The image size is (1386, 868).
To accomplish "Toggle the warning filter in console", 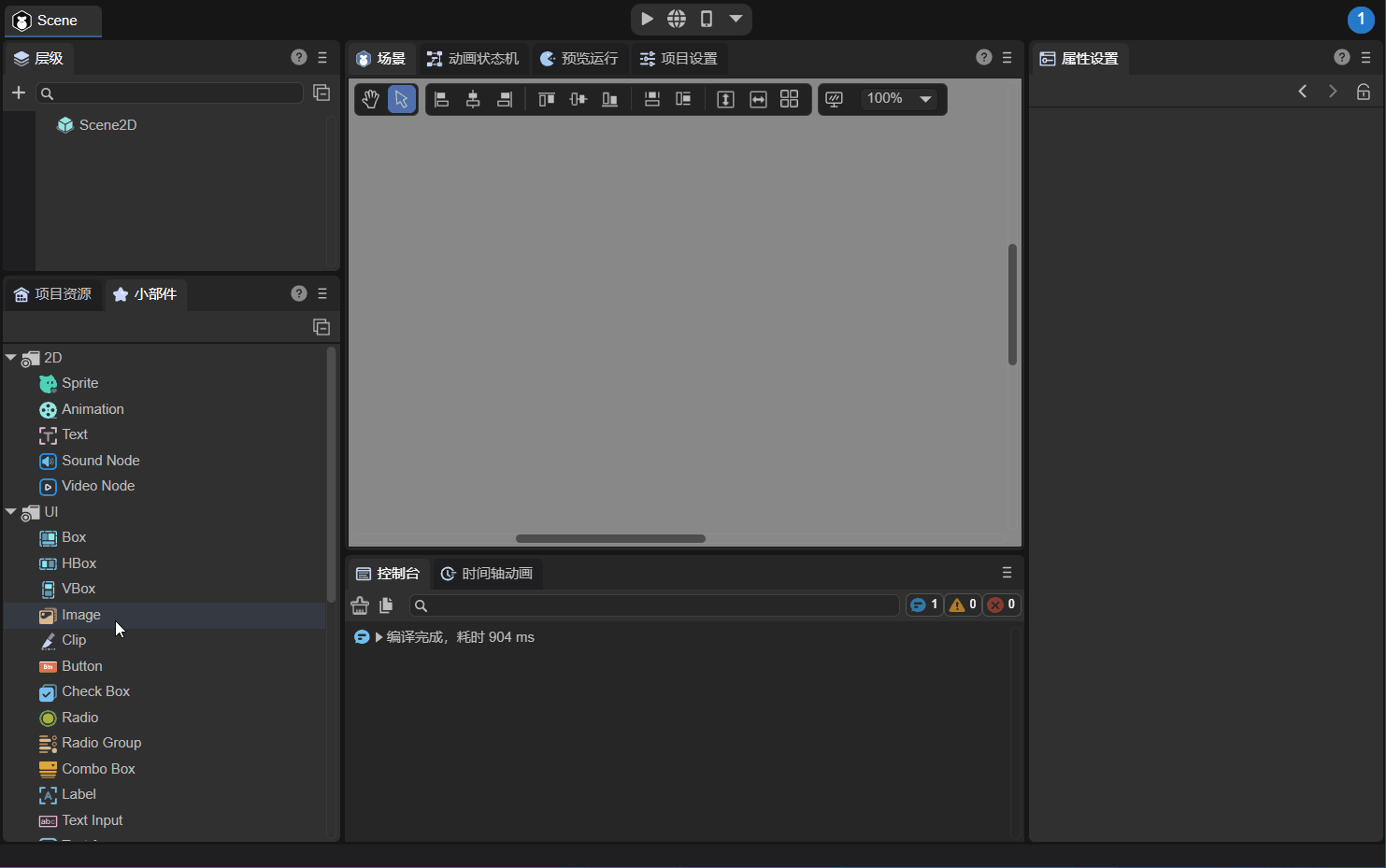I will point(963,605).
